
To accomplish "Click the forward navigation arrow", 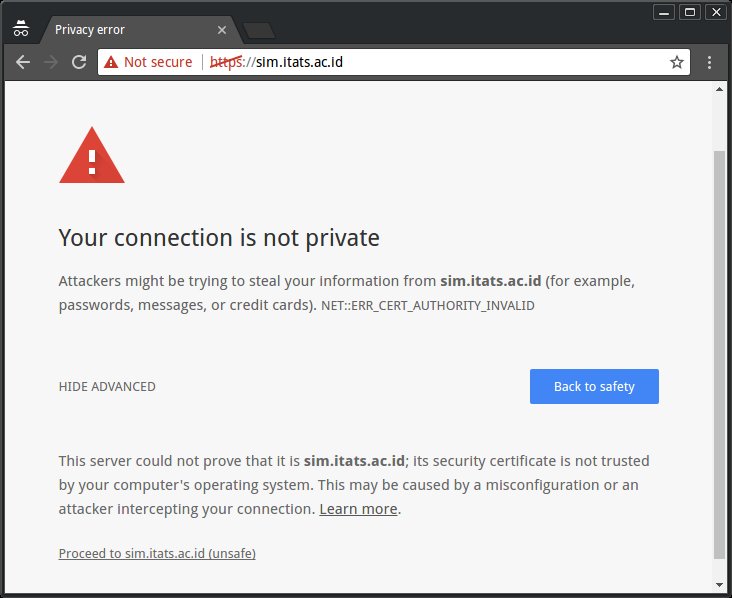I will [50, 62].
